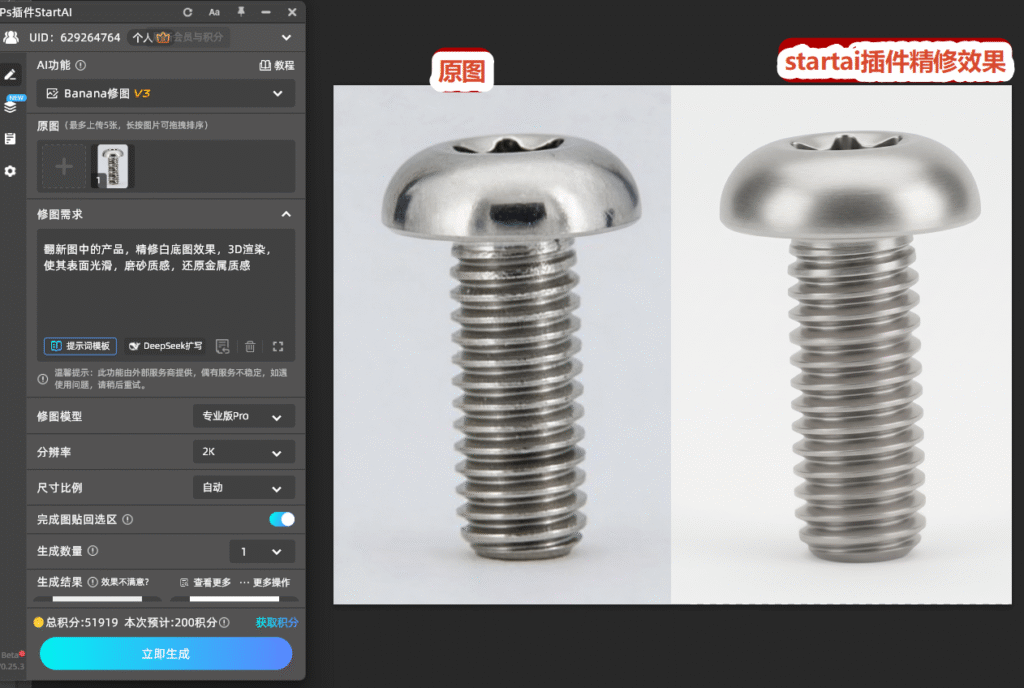Expand prompt editor with fullscreen icon
Viewport: 1024px width, 688px height.
[278, 347]
